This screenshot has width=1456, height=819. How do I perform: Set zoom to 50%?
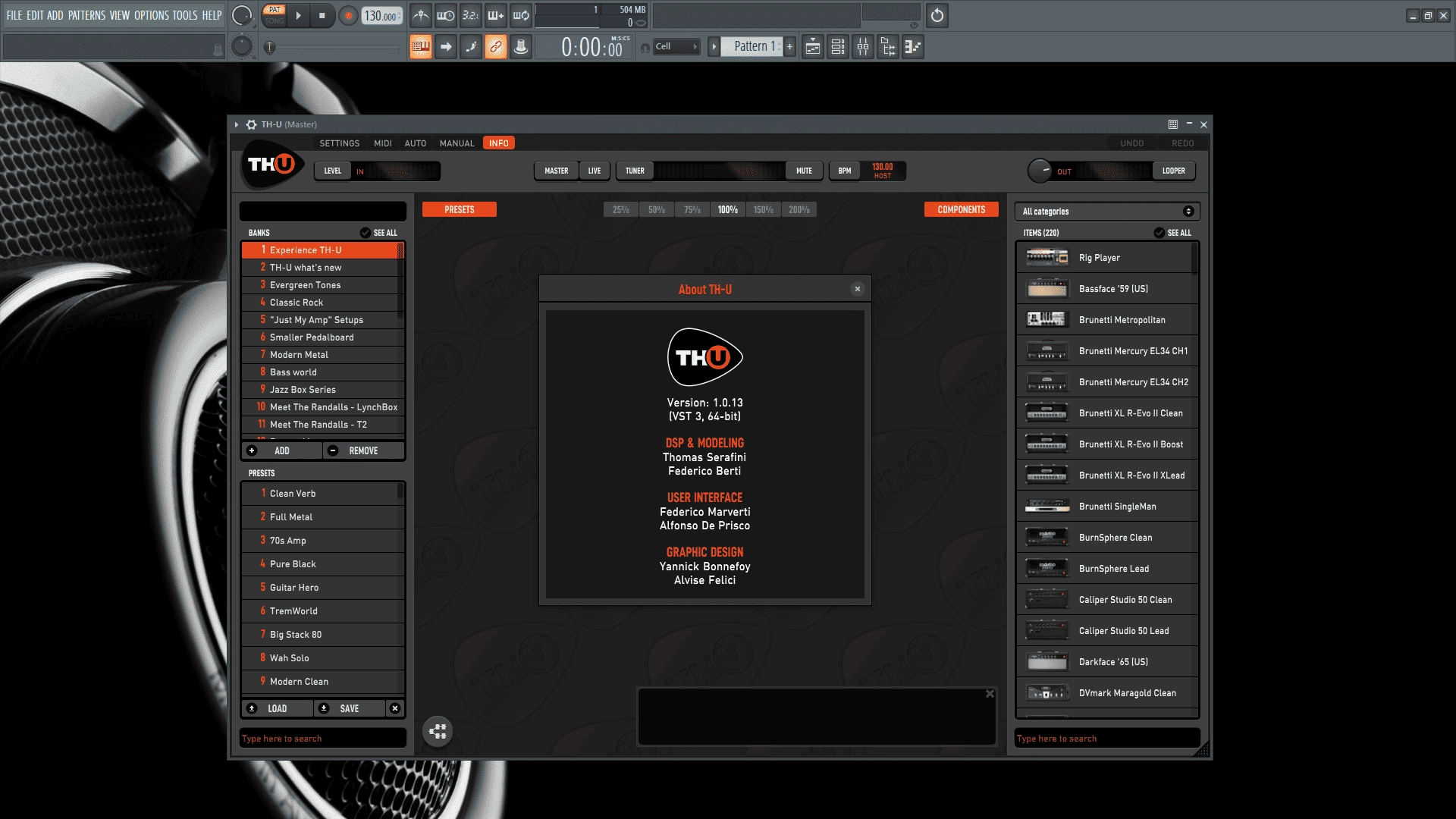657,210
